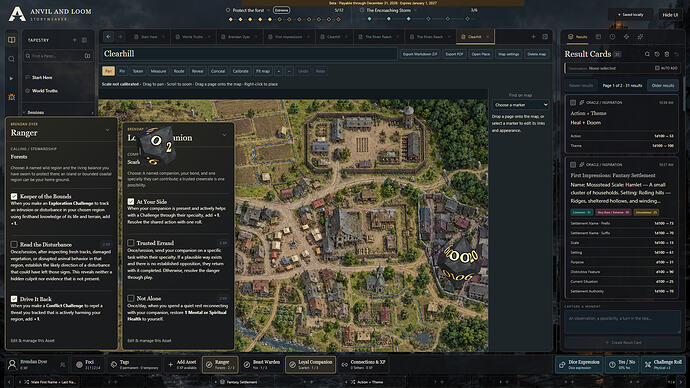Switch to the World Truths tab

tap(192, 37)
